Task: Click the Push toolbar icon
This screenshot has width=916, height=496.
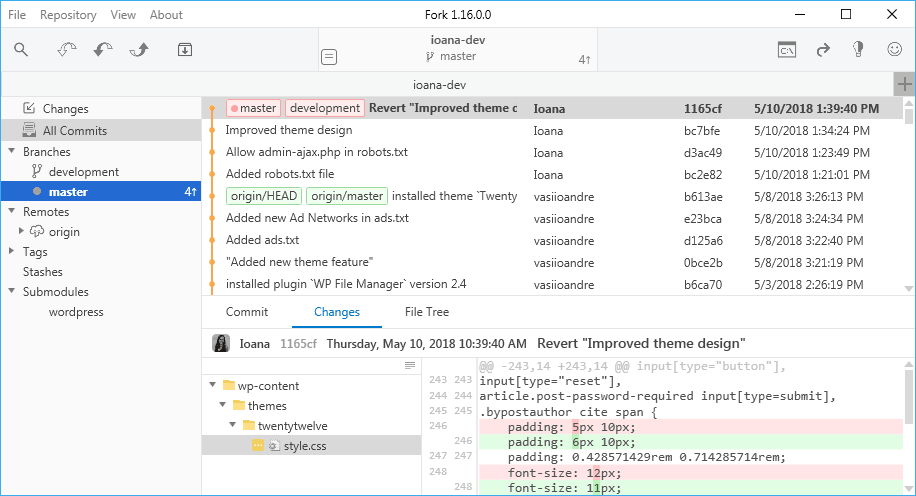Action: pyautogui.click(x=139, y=50)
